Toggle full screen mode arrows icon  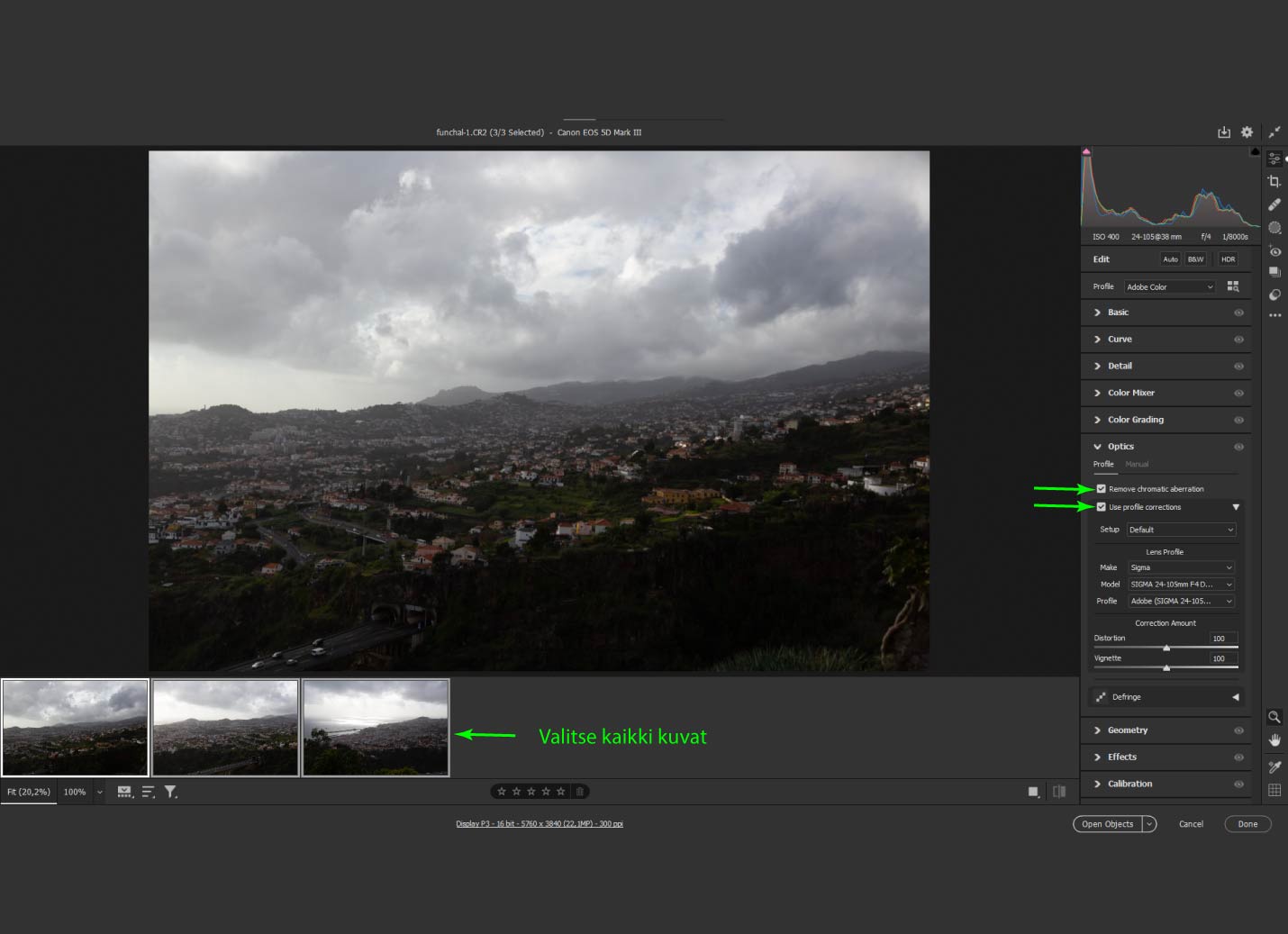click(1274, 132)
